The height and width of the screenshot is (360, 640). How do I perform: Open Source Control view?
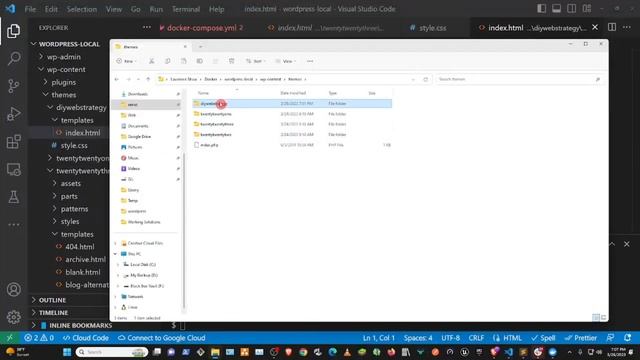(x=13, y=86)
